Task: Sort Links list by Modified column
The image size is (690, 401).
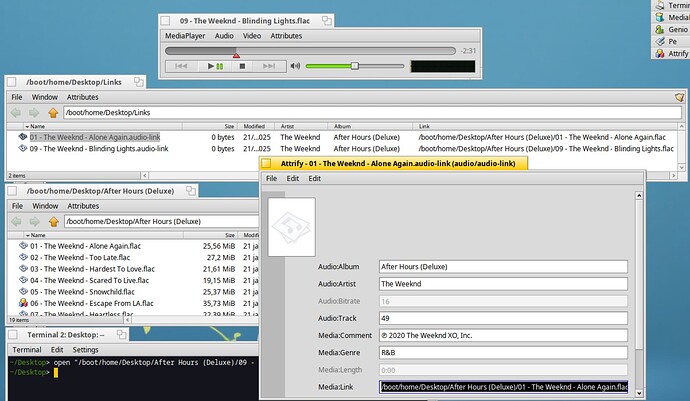Action: [255, 126]
